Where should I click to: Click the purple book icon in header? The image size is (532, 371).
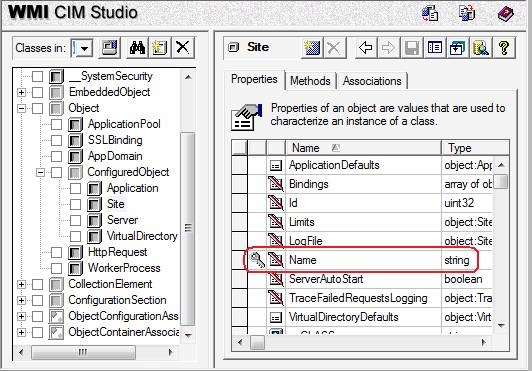coord(506,14)
